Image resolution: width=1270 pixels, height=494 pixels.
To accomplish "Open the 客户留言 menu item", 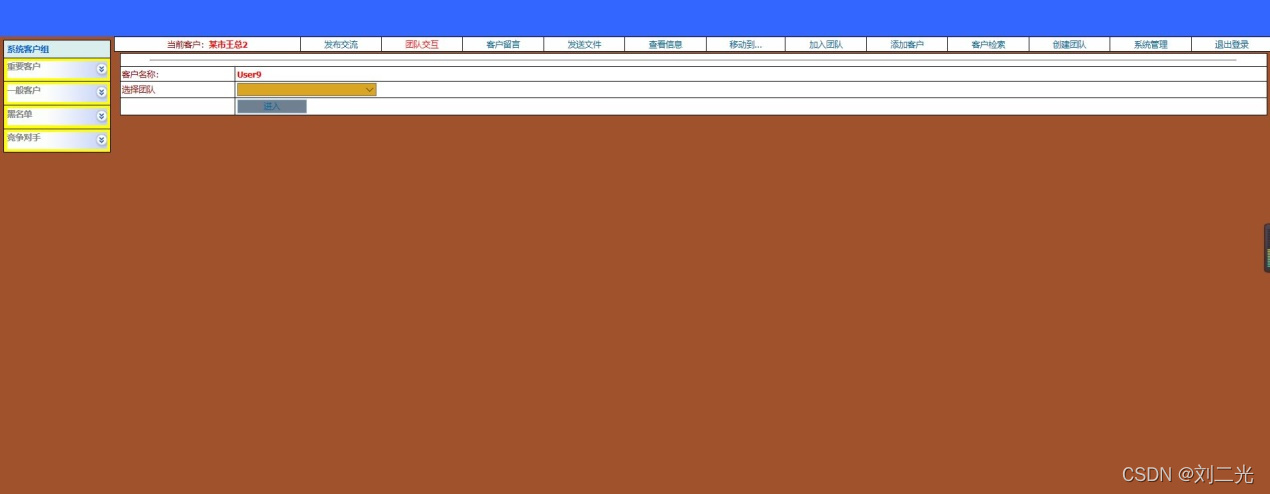I will tap(503, 45).
